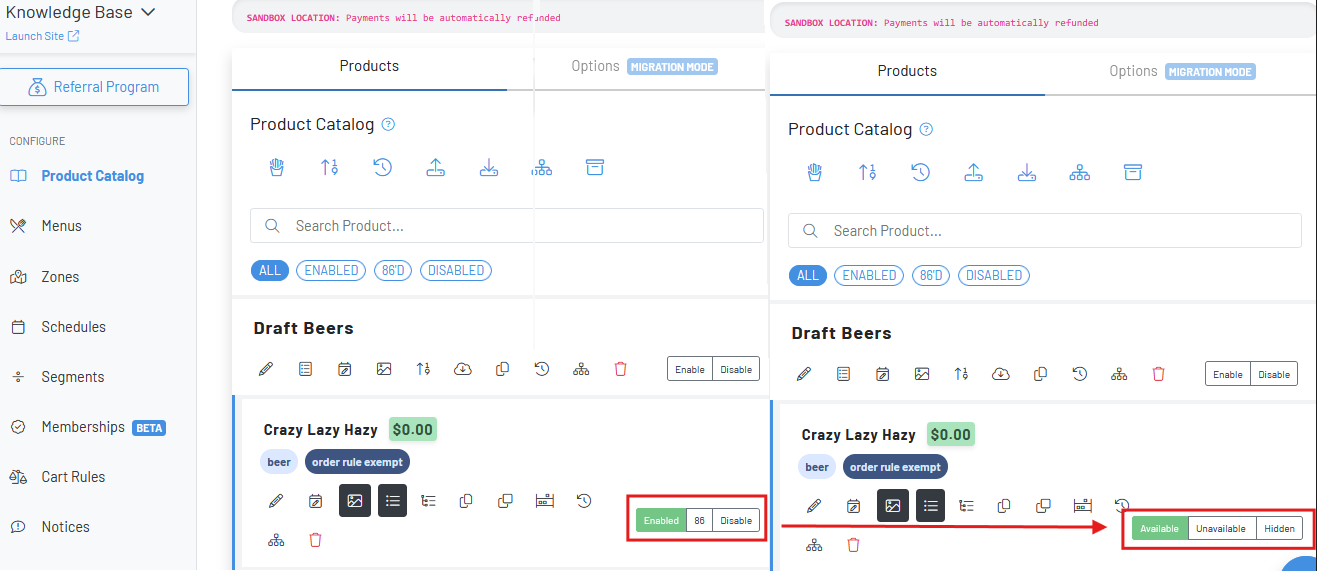Click the help question mark next to left Product Catalog
Screen dimensions: 1317x571
point(389,125)
